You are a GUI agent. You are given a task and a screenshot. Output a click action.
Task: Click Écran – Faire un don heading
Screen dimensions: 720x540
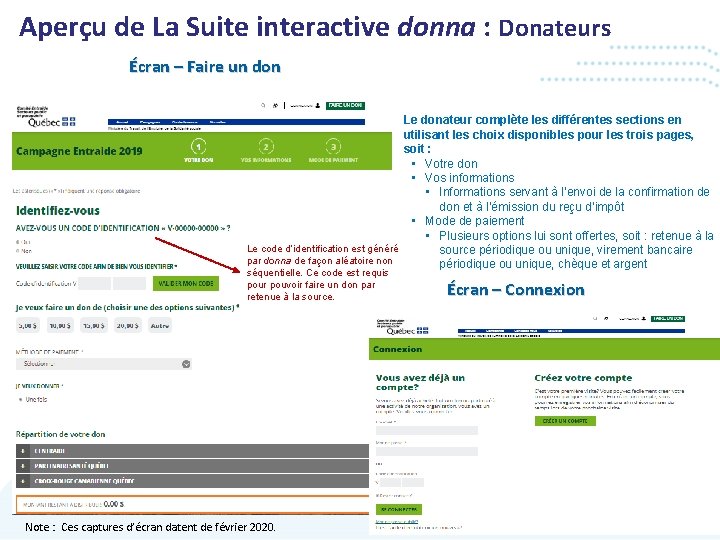point(205,67)
